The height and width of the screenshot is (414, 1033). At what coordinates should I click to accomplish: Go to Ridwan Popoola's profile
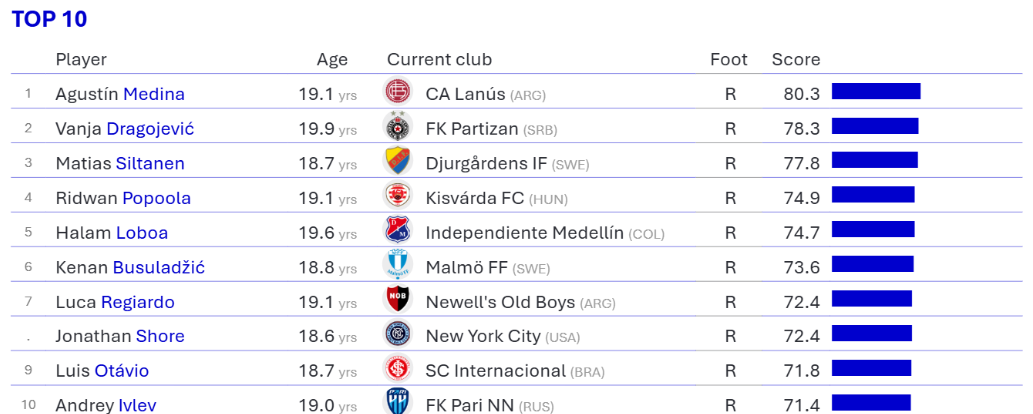(x=156, y=198)
